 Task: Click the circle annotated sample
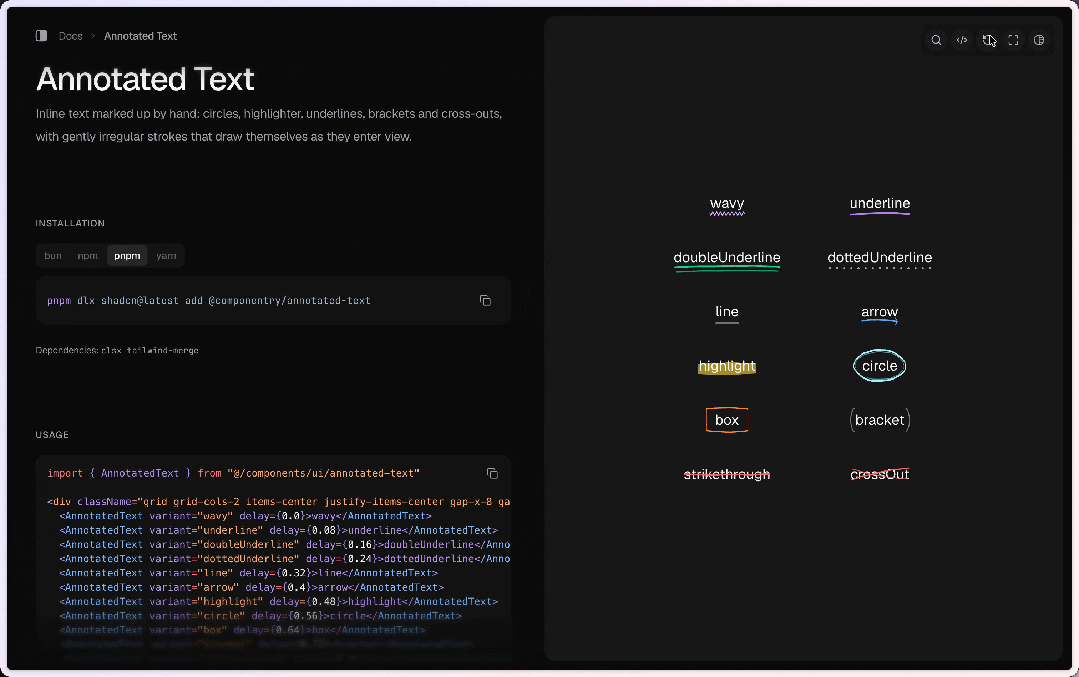point(879,366)
